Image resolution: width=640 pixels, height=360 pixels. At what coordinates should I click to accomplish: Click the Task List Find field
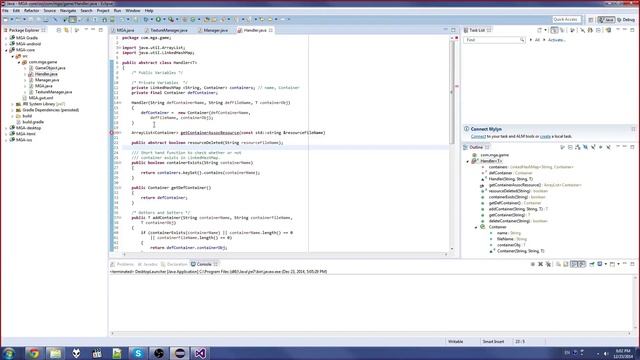[x=494, y=40]
